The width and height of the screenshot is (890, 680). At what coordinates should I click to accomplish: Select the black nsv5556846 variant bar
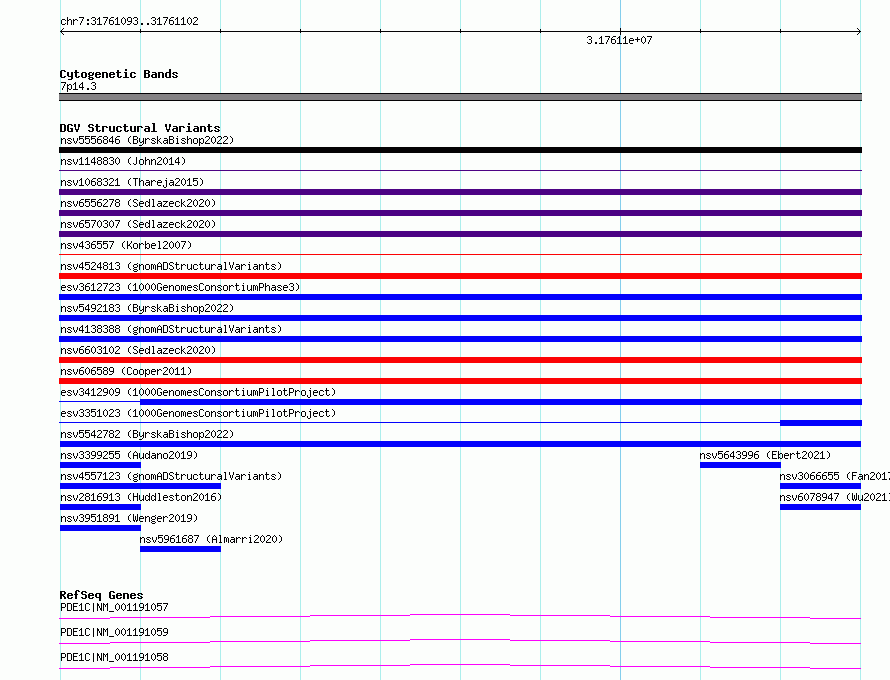[460, 150]
